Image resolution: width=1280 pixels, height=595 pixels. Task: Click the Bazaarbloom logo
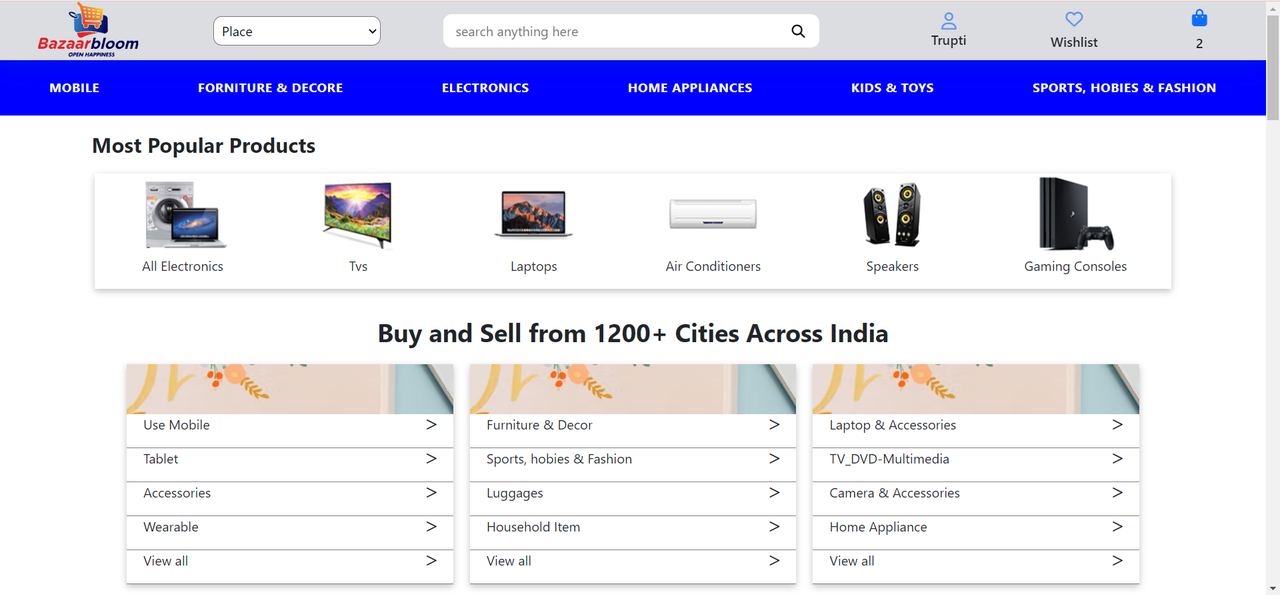point(88,30)
